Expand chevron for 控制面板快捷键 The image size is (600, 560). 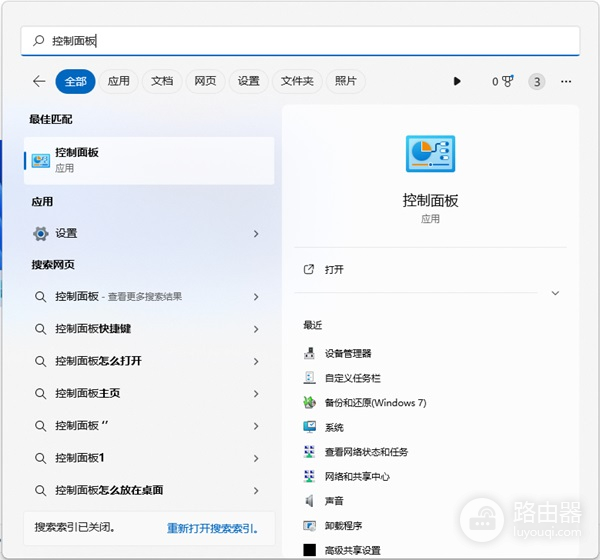tap(256, 329)
